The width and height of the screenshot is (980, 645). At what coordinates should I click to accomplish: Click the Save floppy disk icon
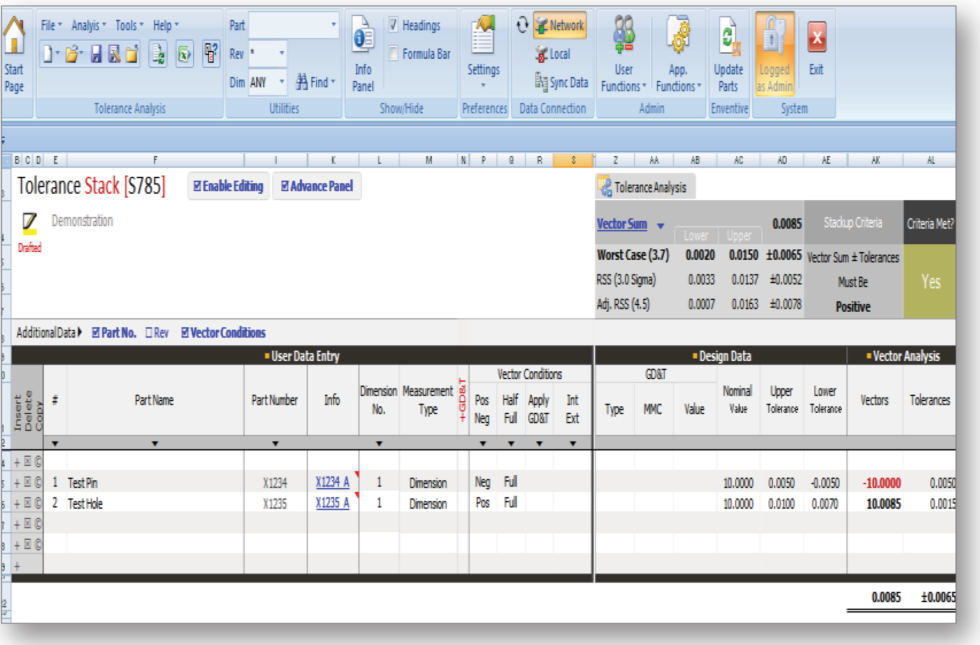click(x=96, y=52)
